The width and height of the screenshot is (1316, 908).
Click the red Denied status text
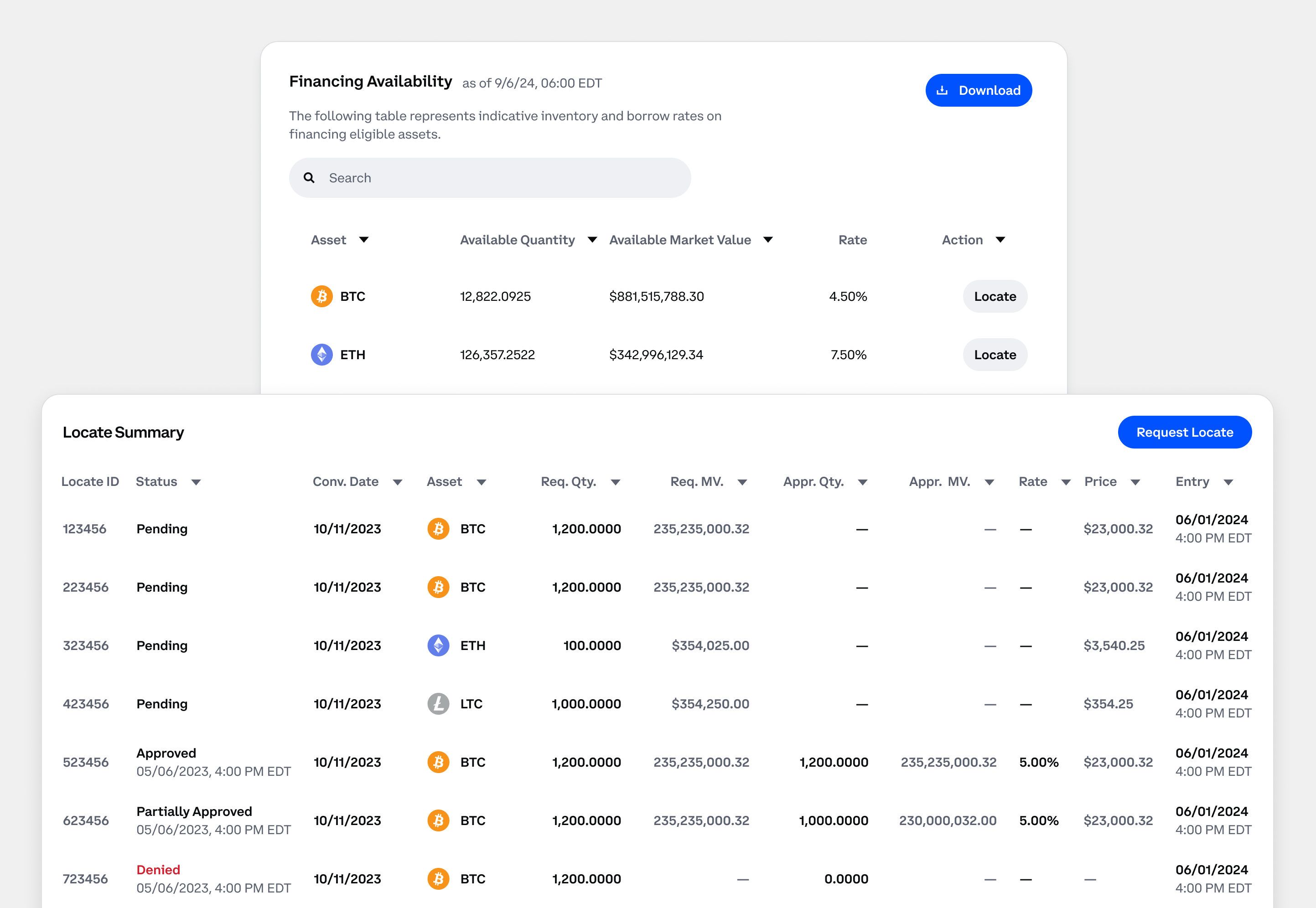click(x=158, y=870)
